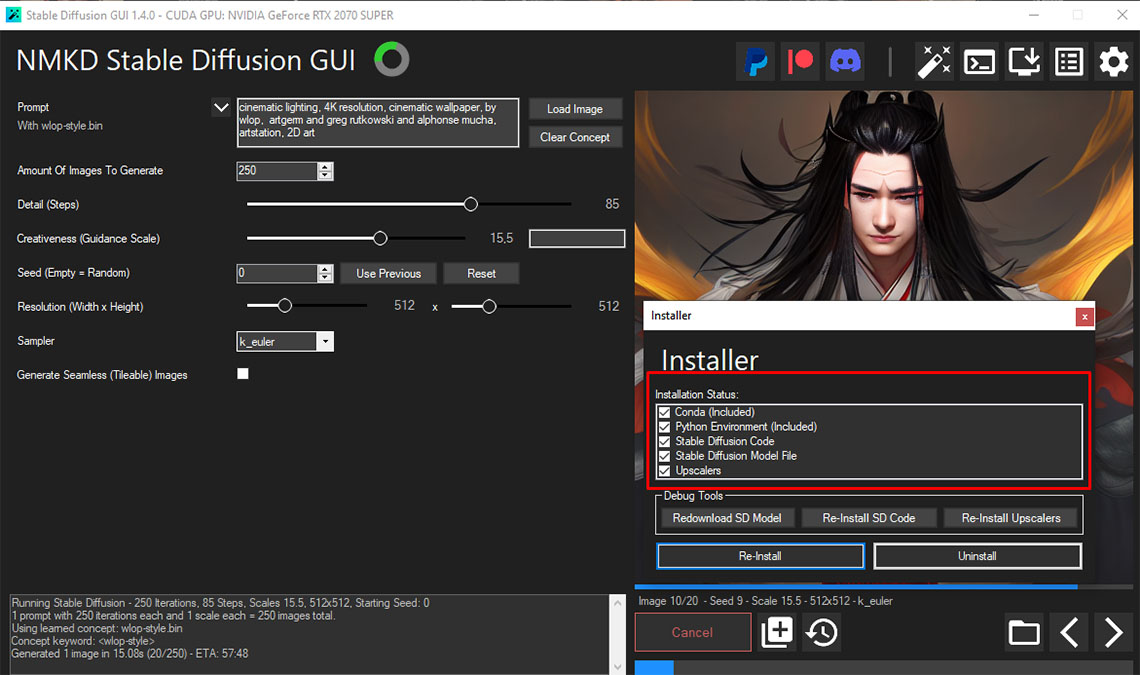
Task: Click the log panel scroll down arrow
Action: pos(617,666)
